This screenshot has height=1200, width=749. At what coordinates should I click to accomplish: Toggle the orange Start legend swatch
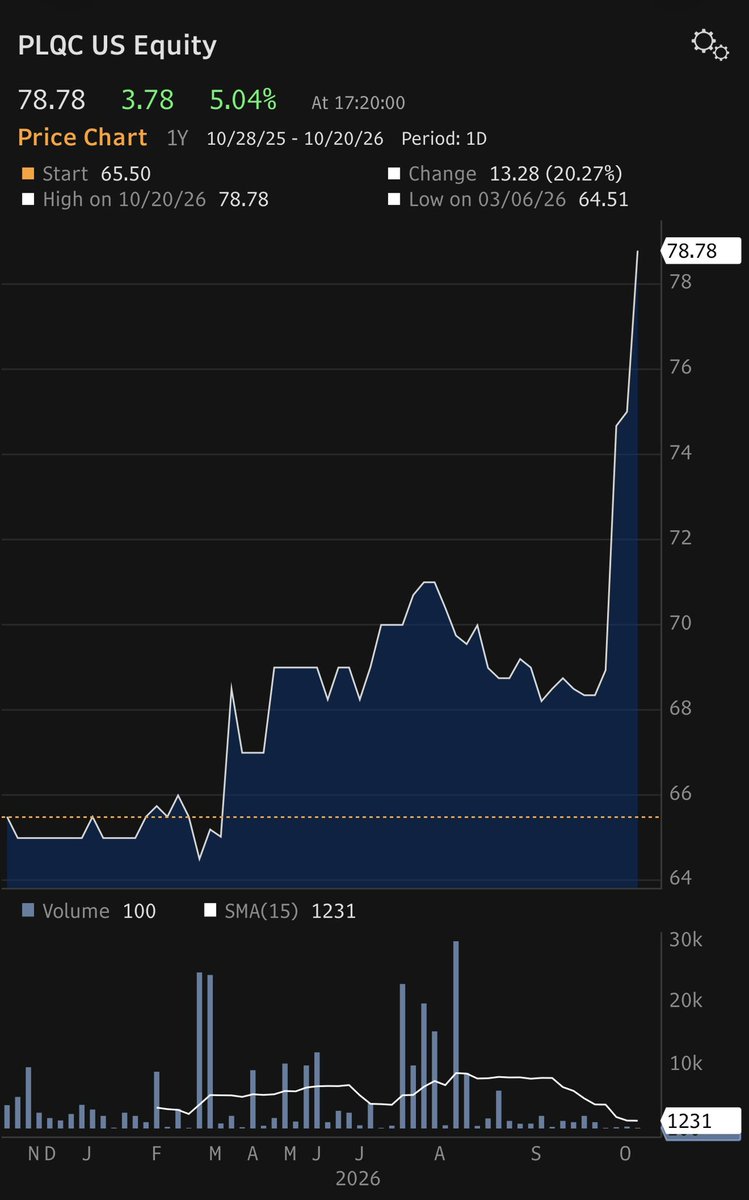(x=27, y=174)
